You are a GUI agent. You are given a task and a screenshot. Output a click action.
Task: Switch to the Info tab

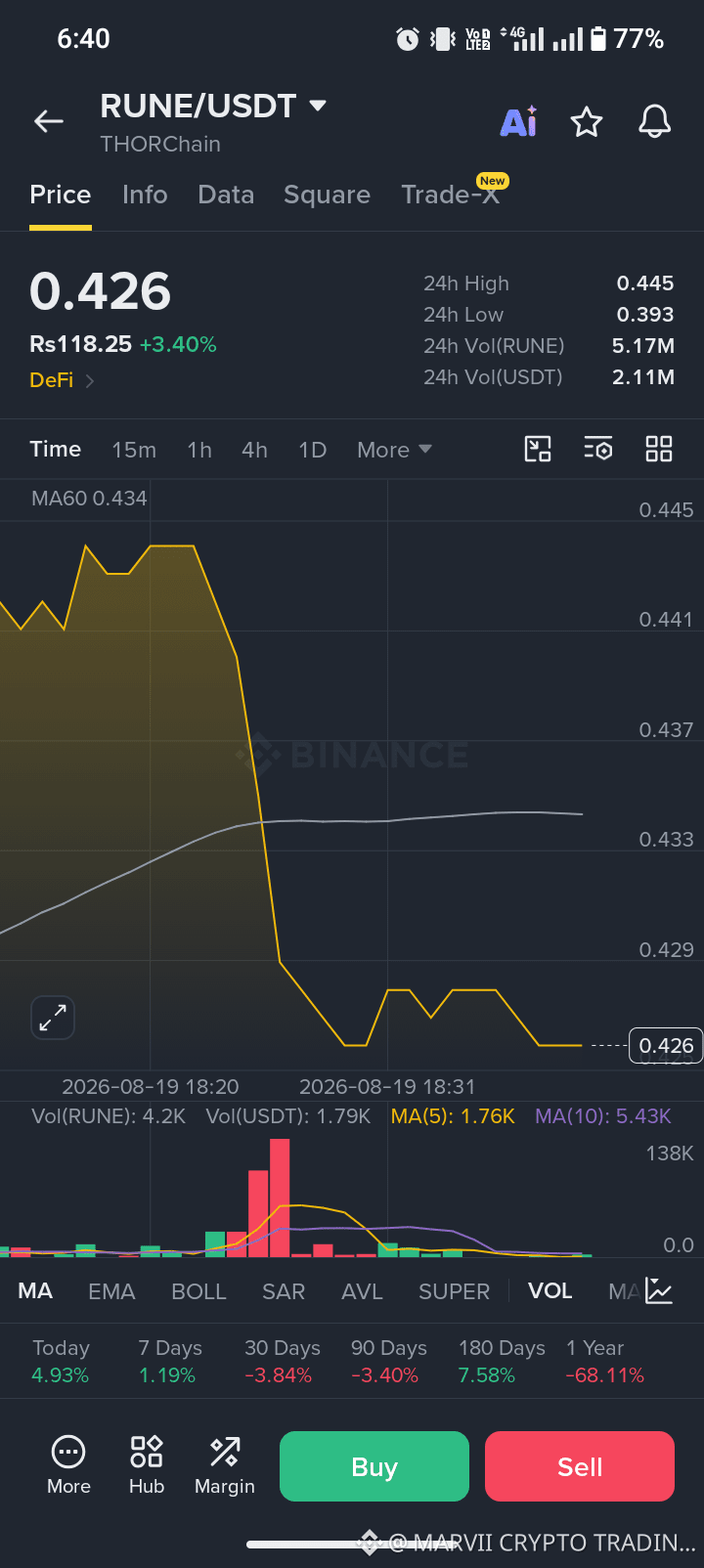tap(145, 195)
